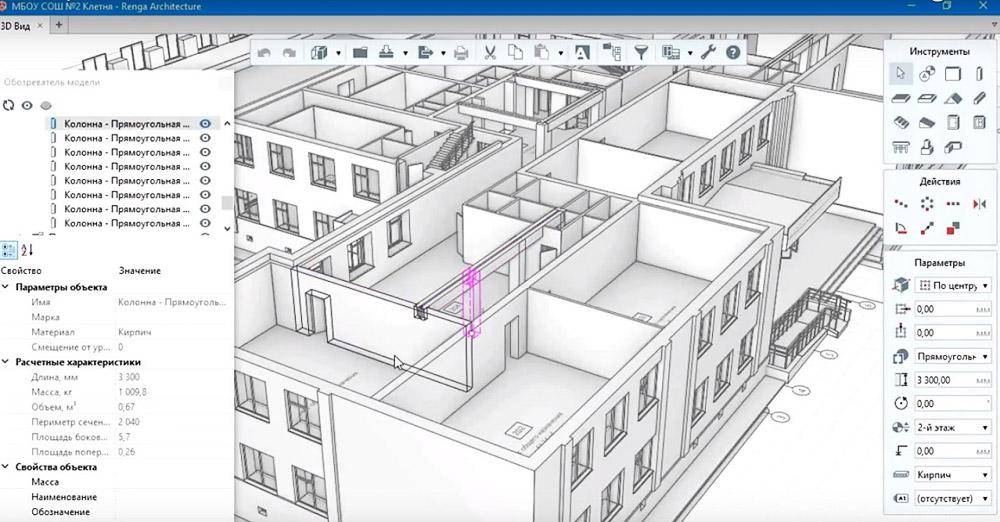The width and height of the screenshot is (1000, 522).
Task: Click the 3 300,00 height input field
Action: click(946, 380)
